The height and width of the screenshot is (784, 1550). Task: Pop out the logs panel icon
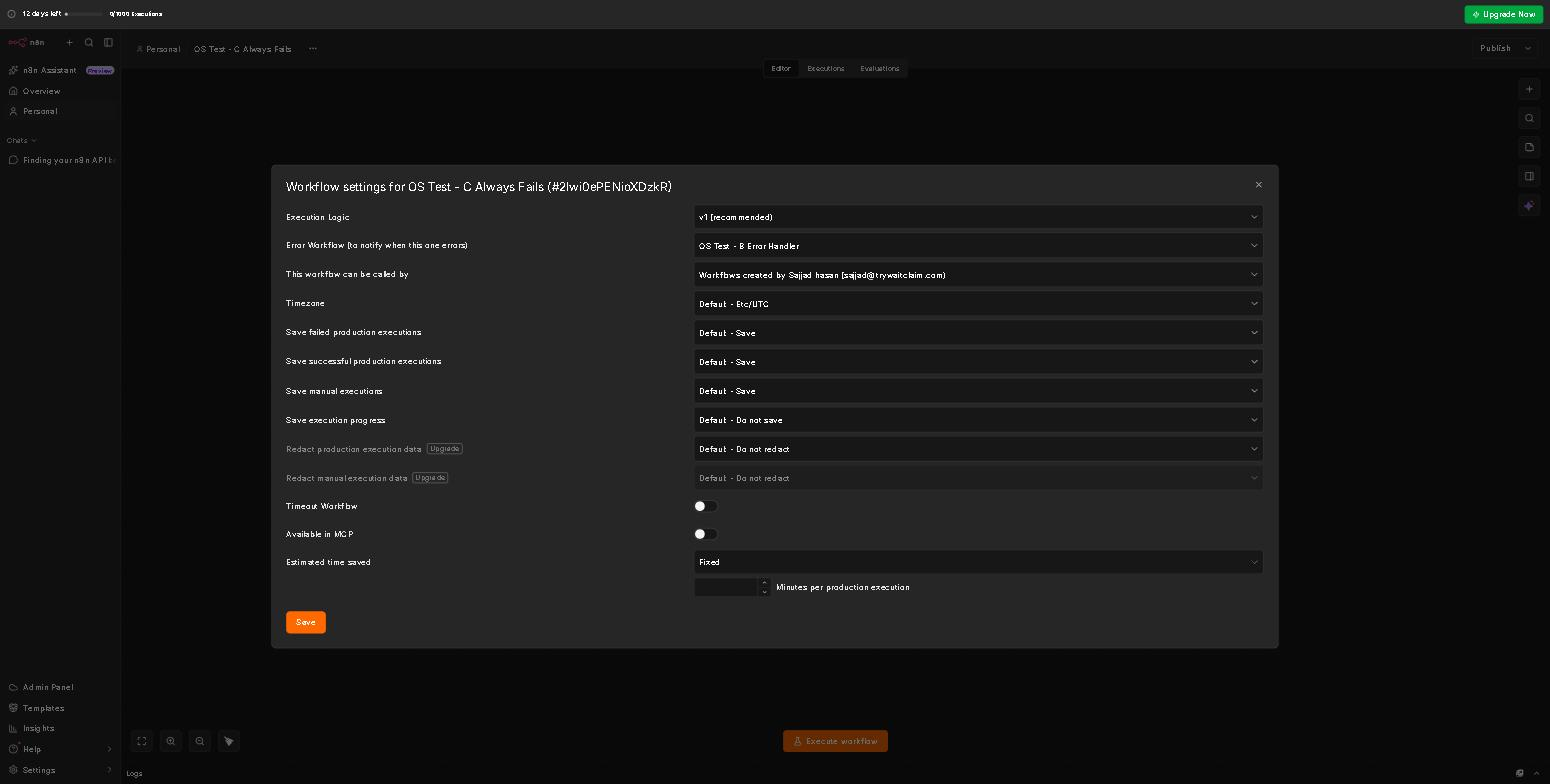point(1520,773)
